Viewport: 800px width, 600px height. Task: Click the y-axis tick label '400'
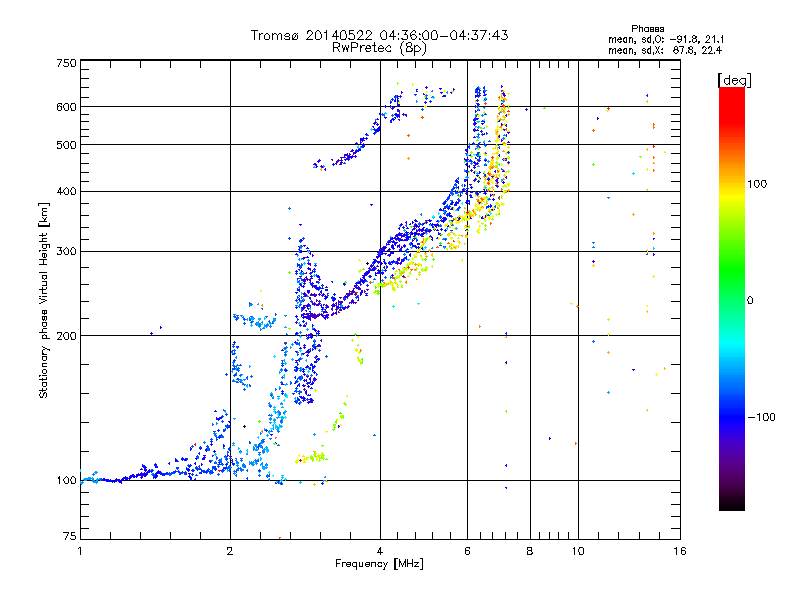(x=66, y=192)
